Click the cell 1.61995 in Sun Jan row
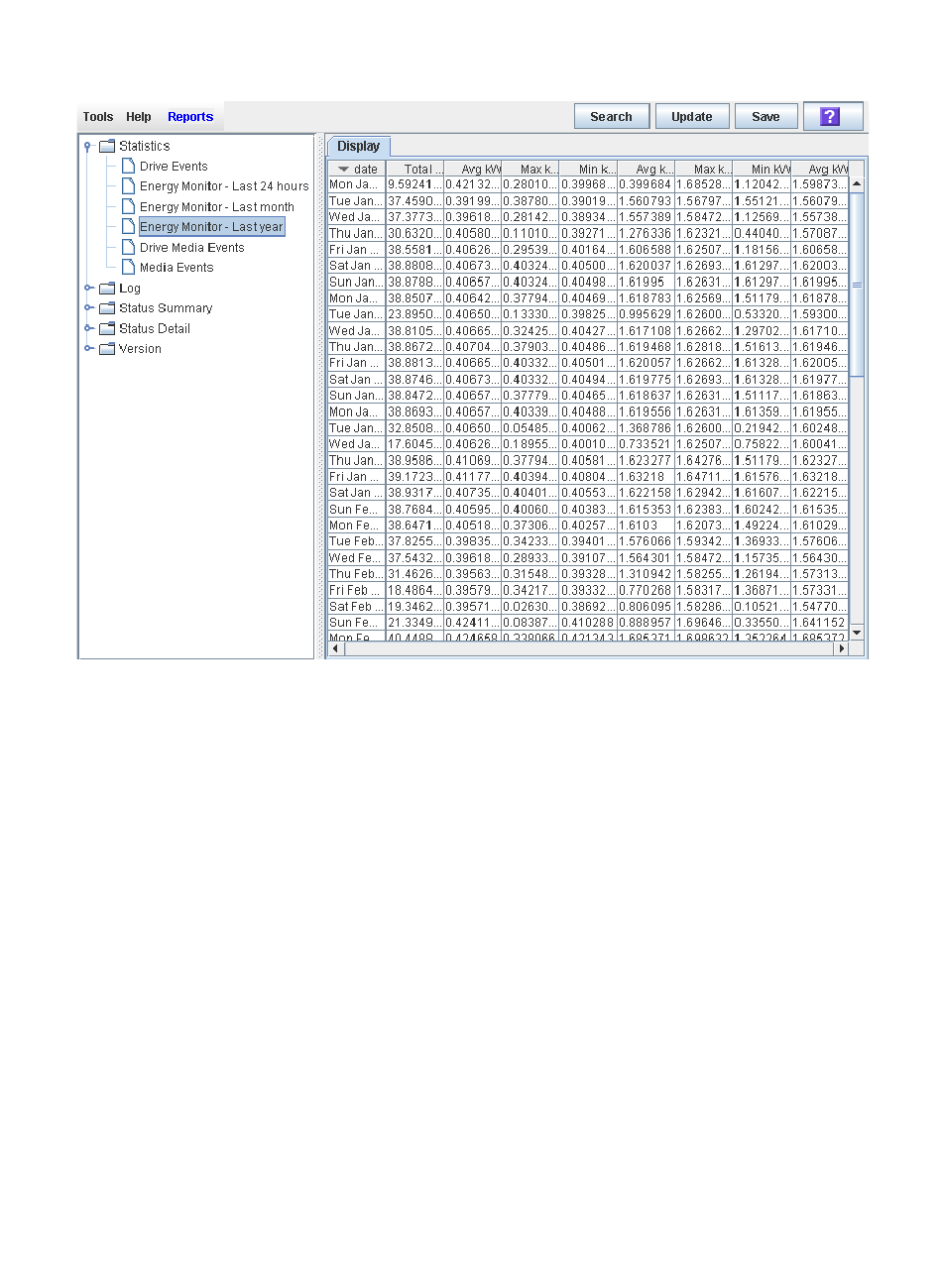 [x=647, y=283]
